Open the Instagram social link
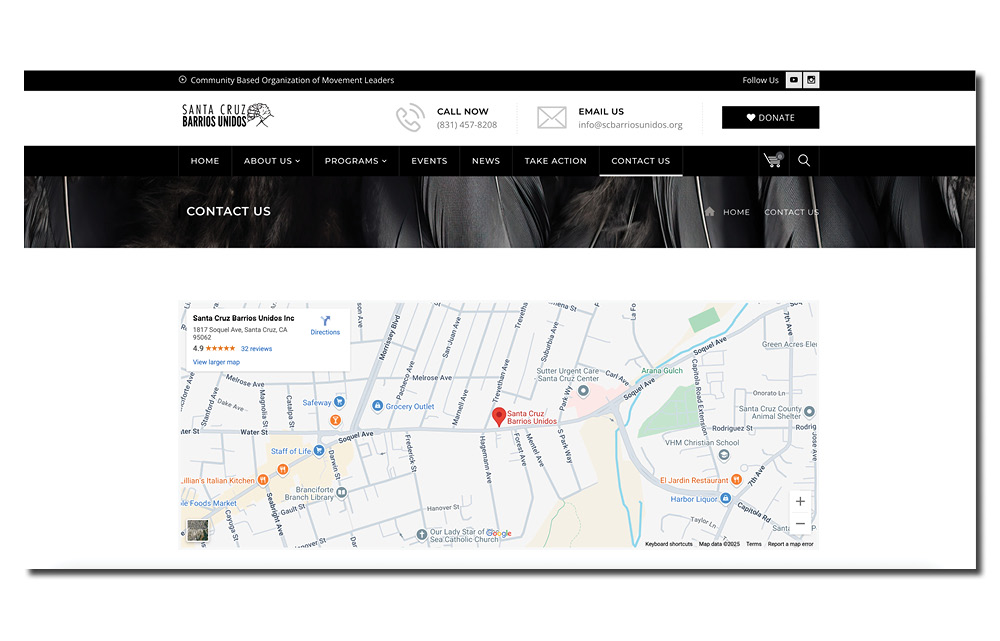This screenshot has height=641, width=1000. coord(811,80)
